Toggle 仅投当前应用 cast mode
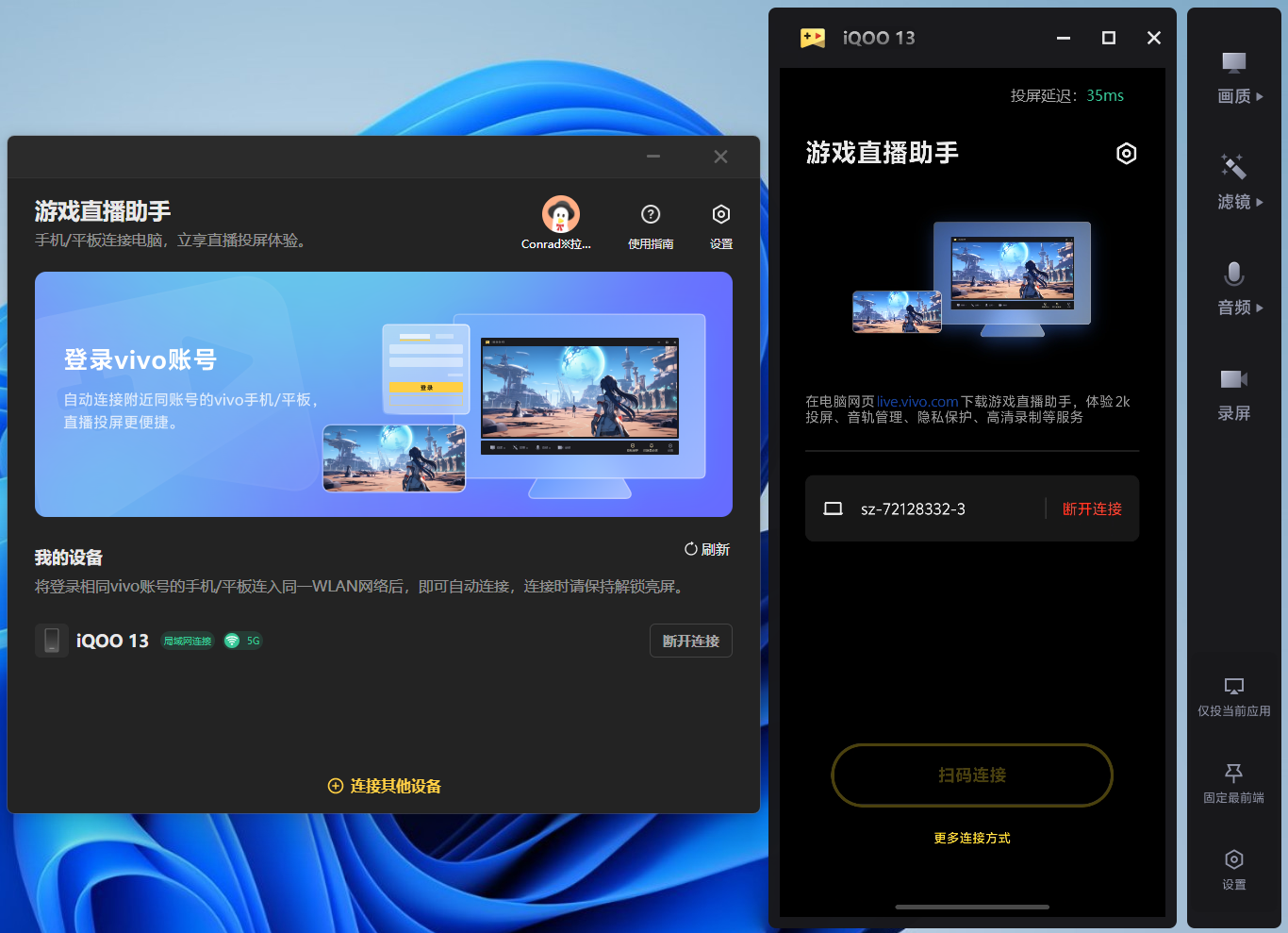This screenshot has width=1288, height=933. [1234, 696]
